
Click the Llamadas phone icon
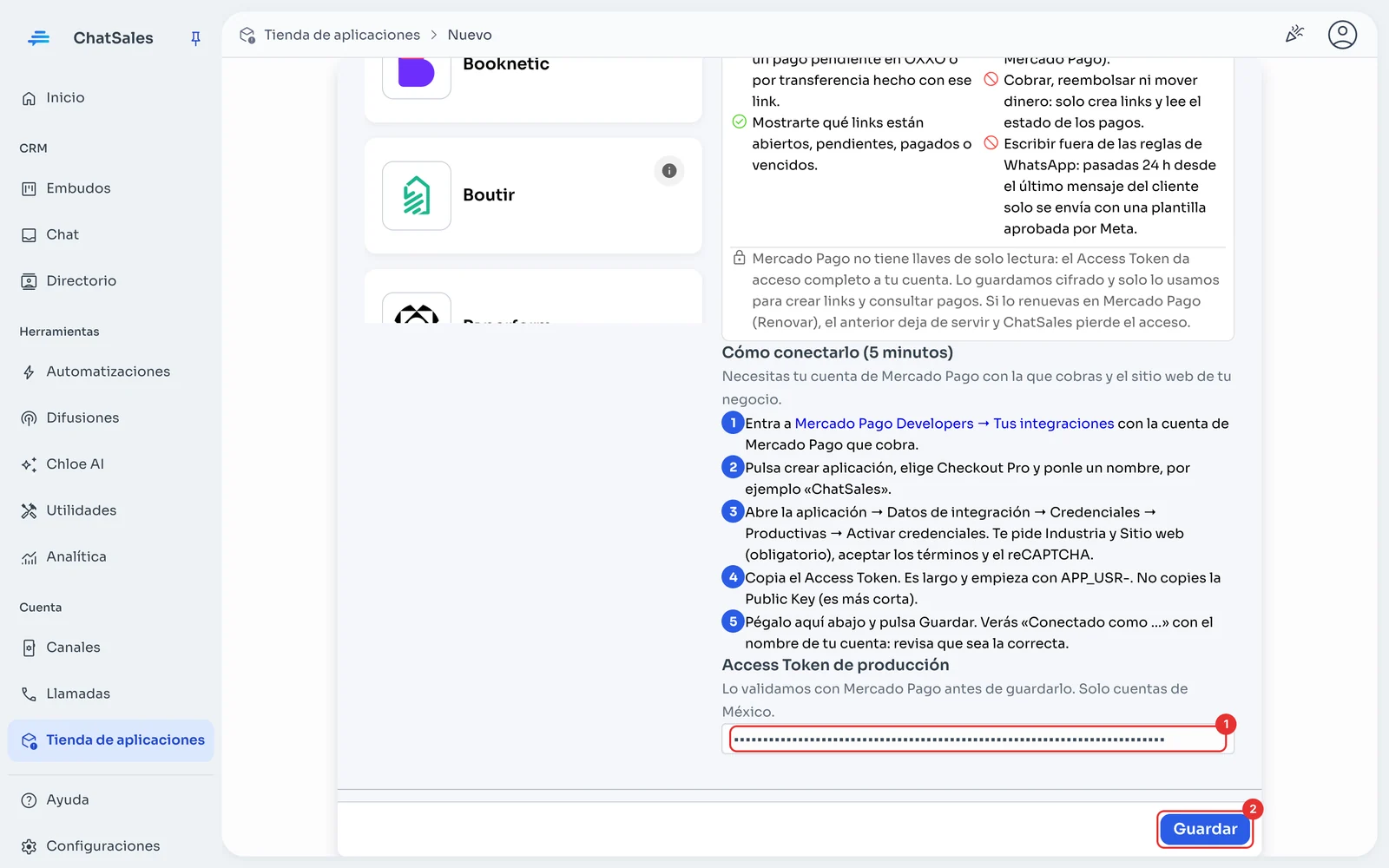[x=29, y=694]
